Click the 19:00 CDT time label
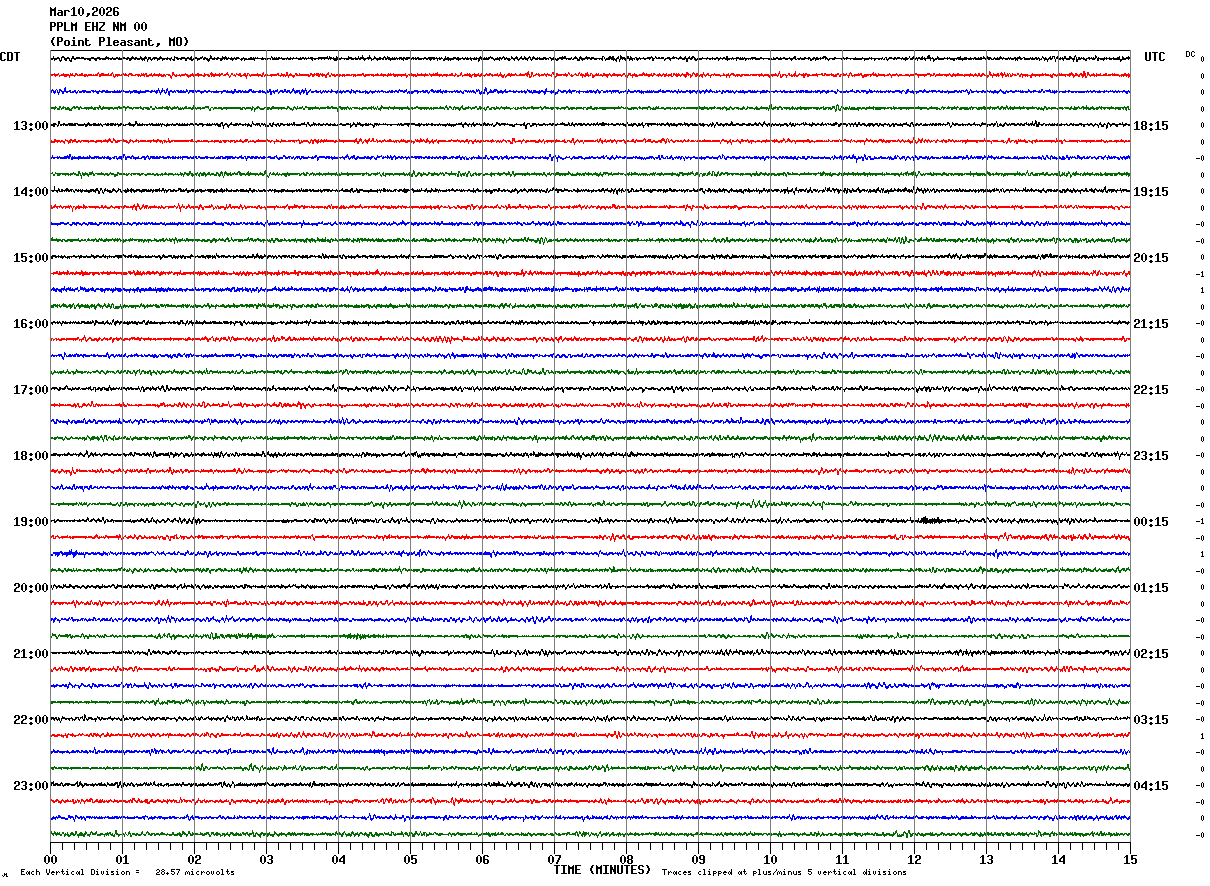 tap(31, 522)
